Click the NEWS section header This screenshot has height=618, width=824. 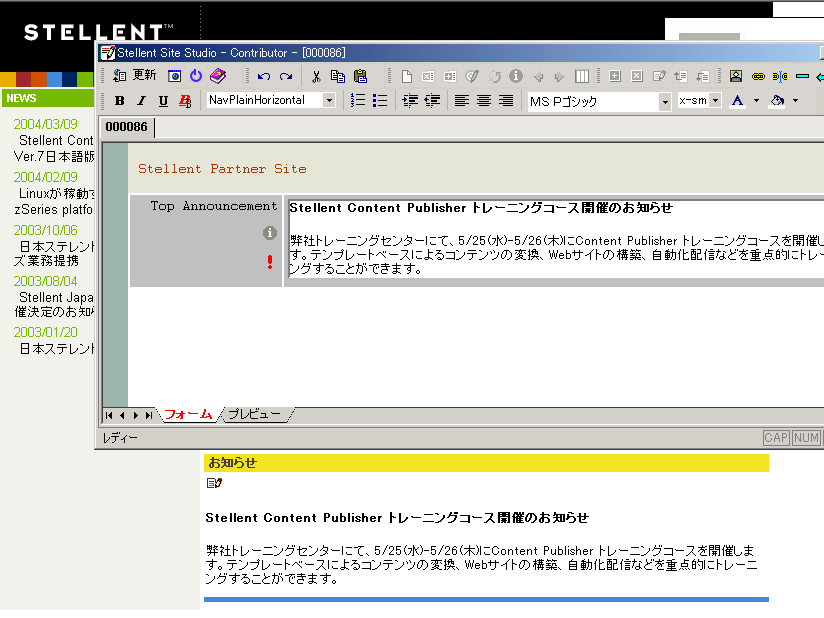pyautogui.click(x=47, y=98)
